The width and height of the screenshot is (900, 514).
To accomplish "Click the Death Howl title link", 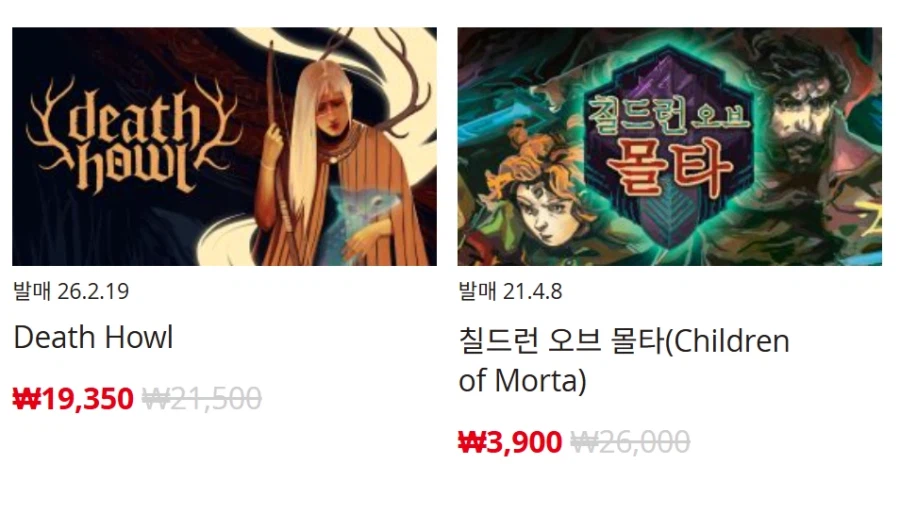I will coord(93,337).
